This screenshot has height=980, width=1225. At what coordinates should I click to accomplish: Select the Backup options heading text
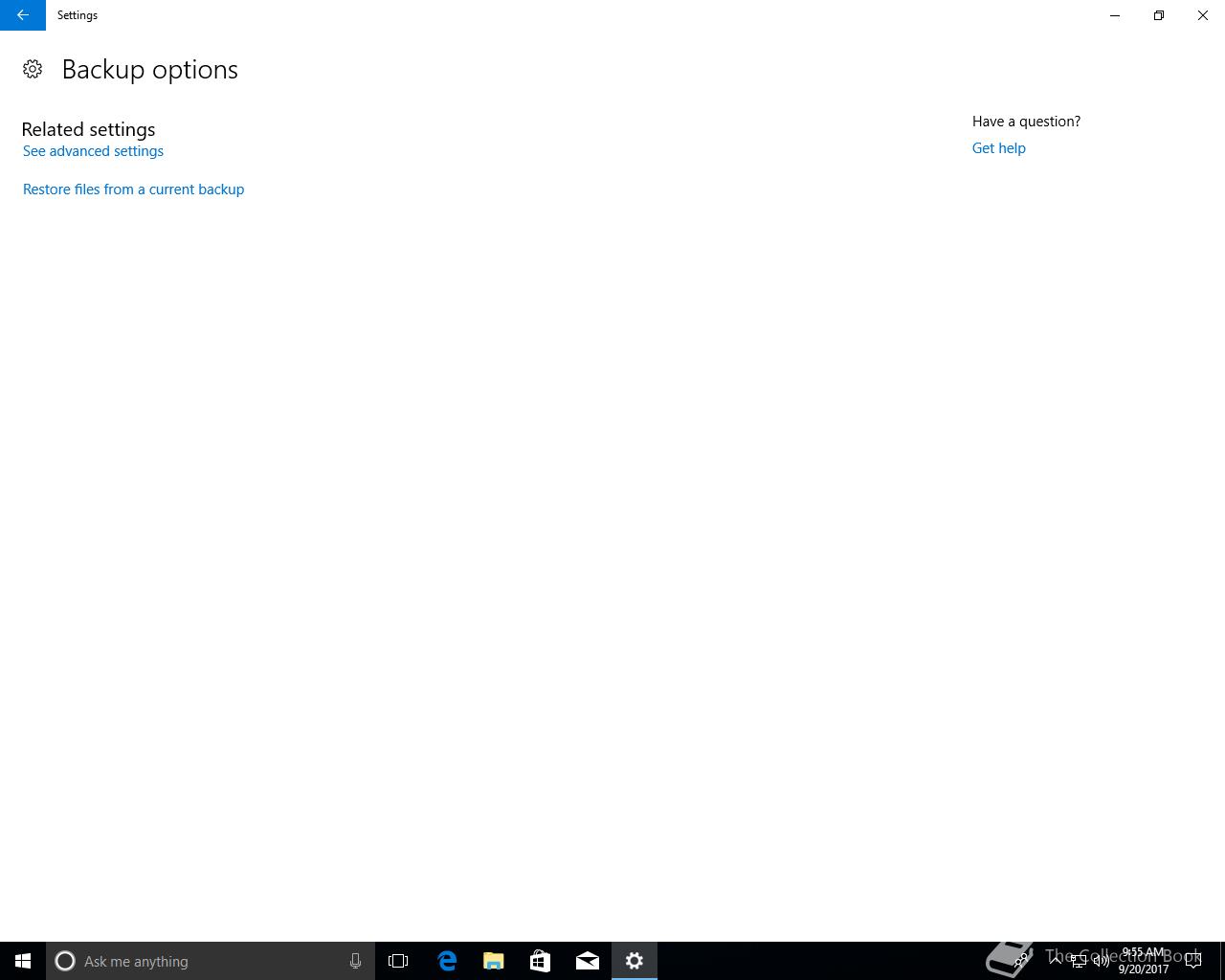click(x=150, y=70)
